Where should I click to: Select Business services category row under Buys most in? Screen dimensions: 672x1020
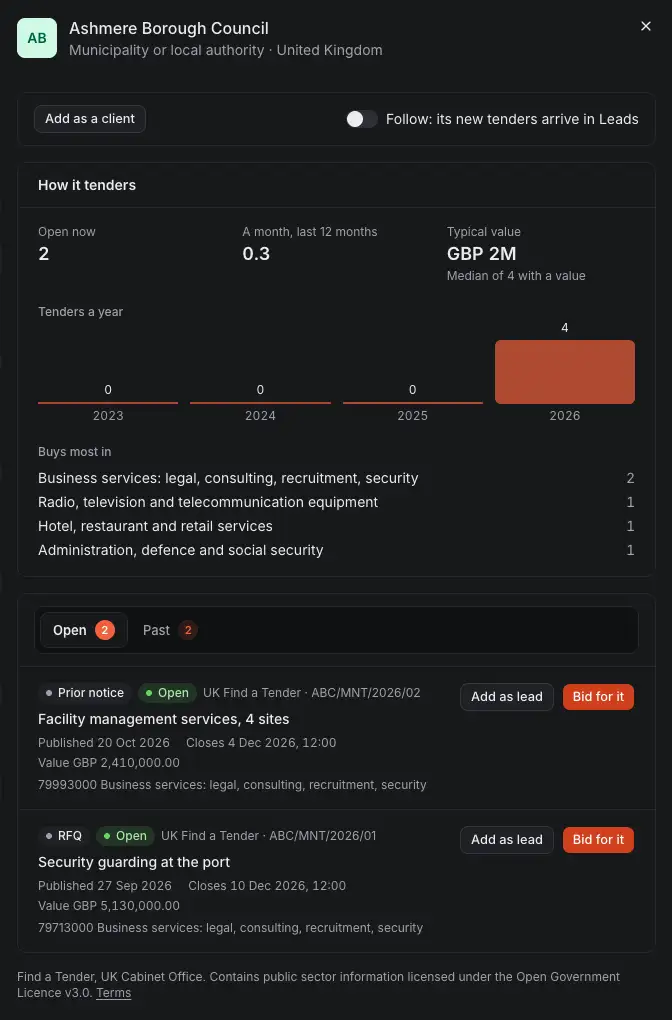(336, 478)
